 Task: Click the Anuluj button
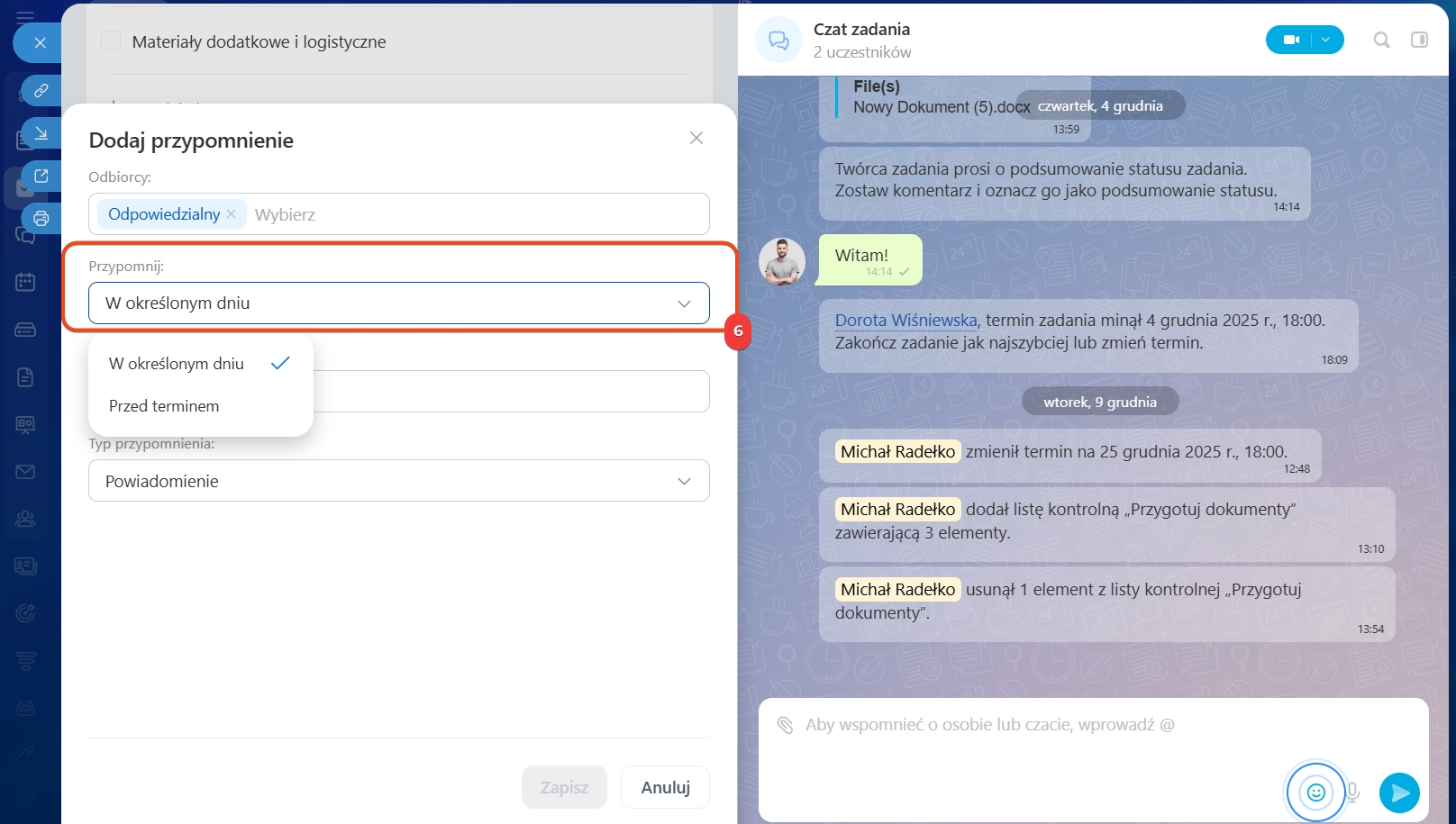(665, 787)
